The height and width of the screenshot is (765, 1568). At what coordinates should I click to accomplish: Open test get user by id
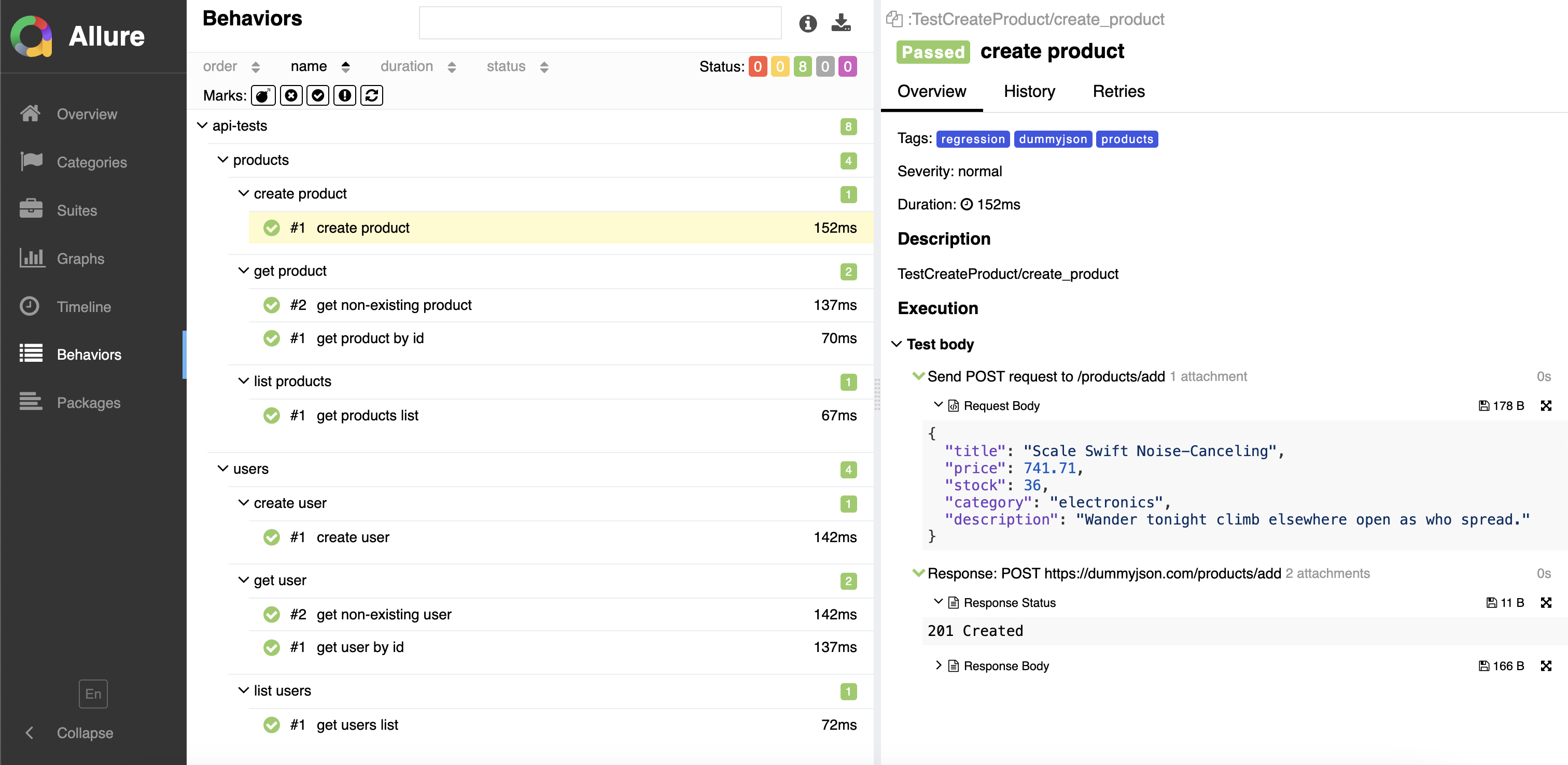[561, 647]
